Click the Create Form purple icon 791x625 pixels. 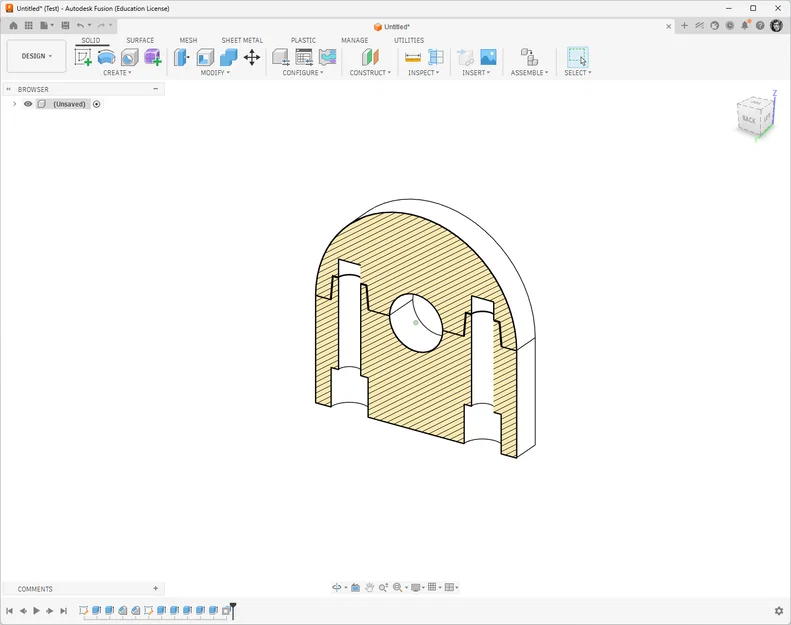pos(152,57)
